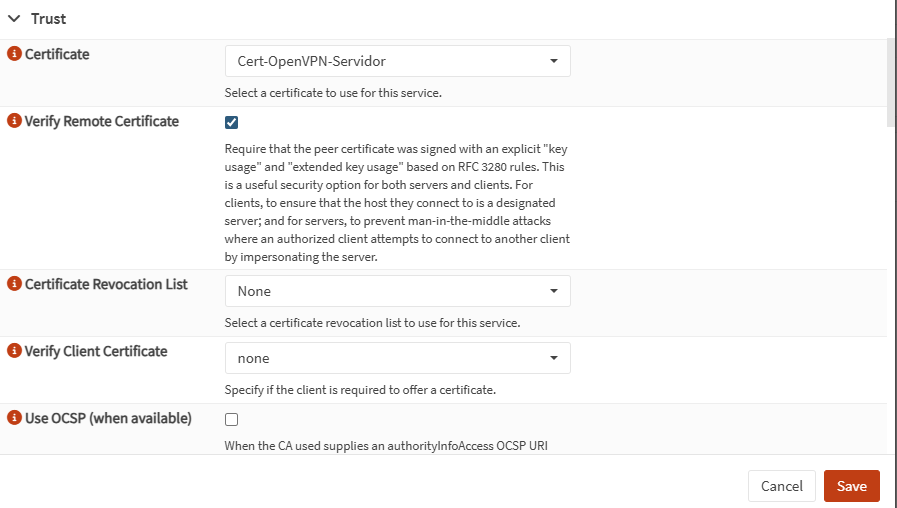Click info icon for Certificate Revocation List

point(14,284)
